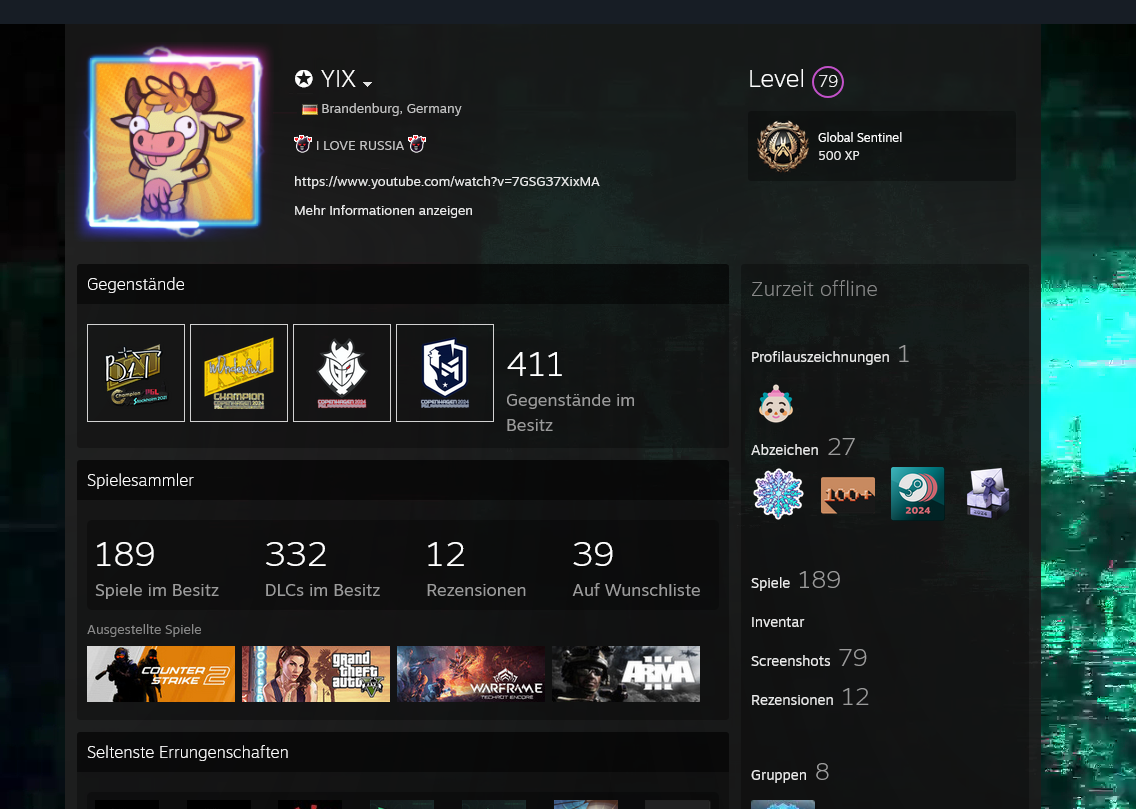This screenshot has height=809, width=1136.
Task: Expand Mehr Informationen anzeigen
Action: point(383,211)
